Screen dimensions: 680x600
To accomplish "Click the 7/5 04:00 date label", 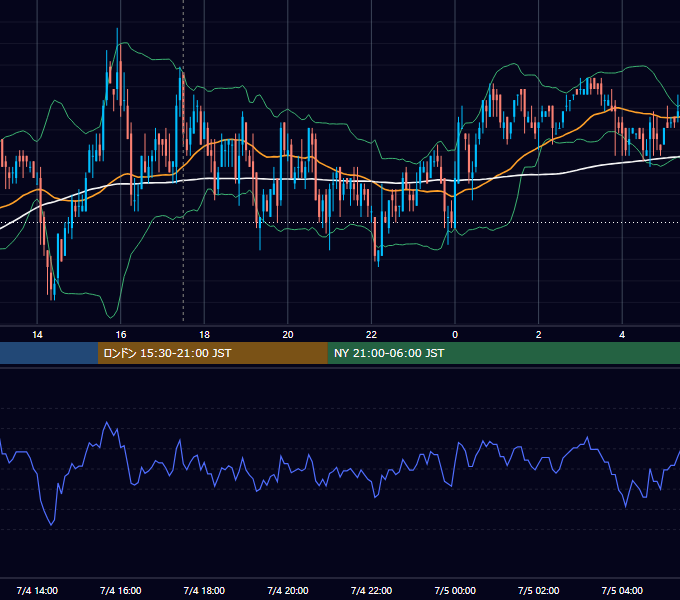I will [x=622, y=590].
